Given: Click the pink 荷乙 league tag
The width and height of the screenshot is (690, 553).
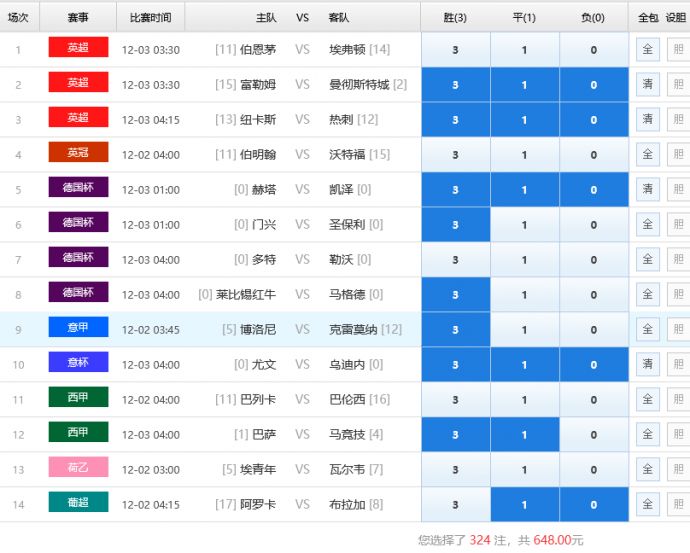Looking at the screenshot, I should click(78, 468).
